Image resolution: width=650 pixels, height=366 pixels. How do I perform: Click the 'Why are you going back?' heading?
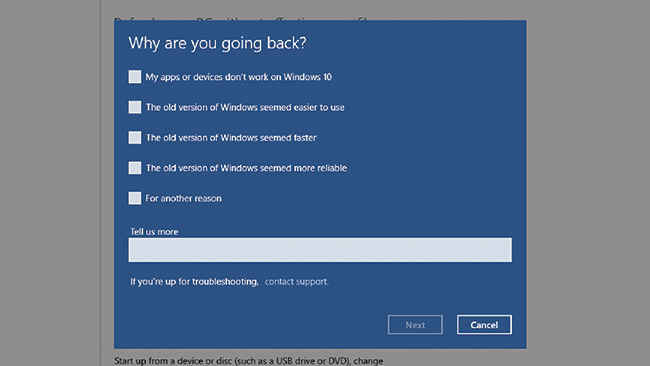point(217,44)
